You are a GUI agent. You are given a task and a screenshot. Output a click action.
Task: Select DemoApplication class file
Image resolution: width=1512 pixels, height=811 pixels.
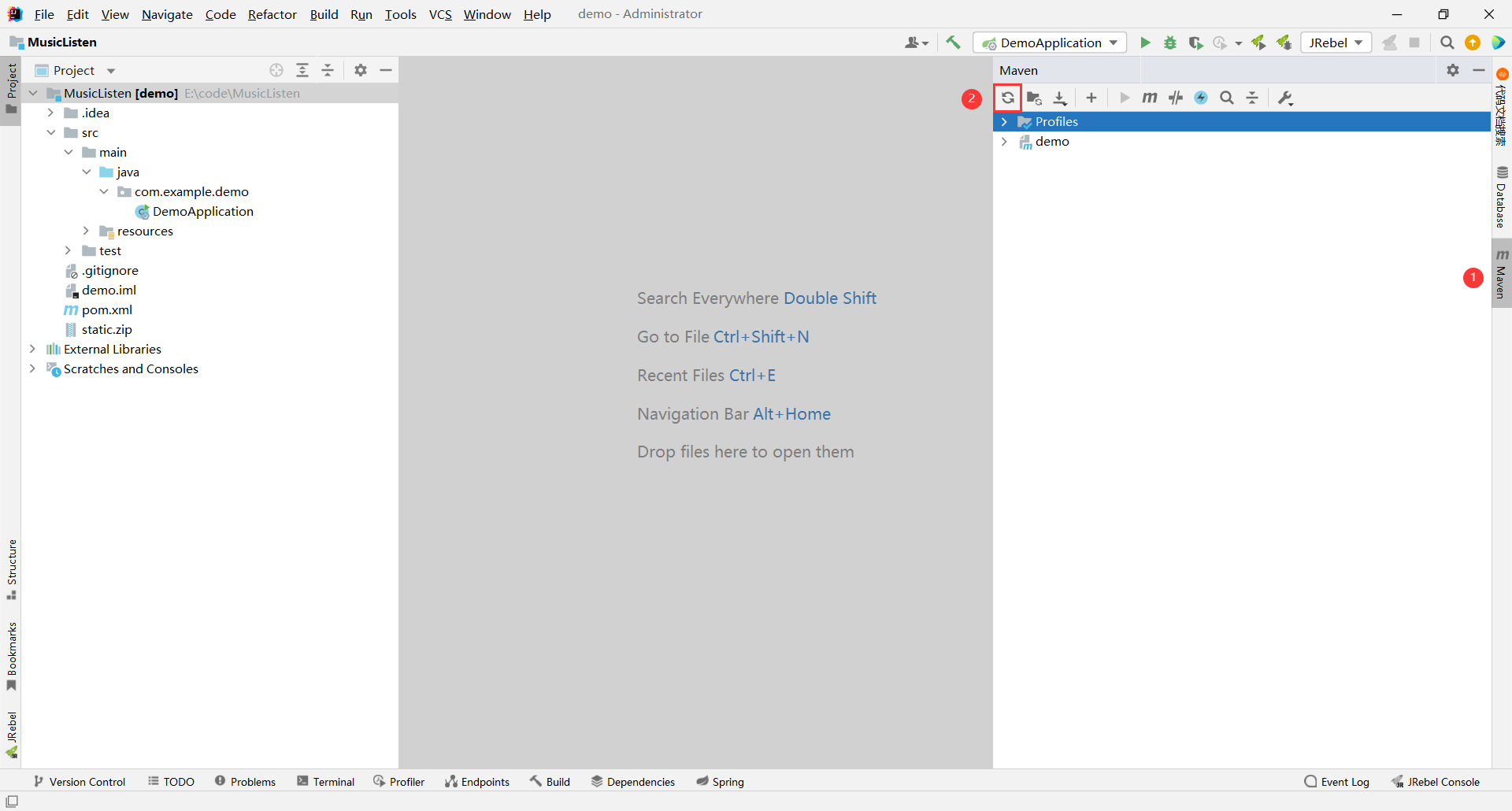click(195, 211)
